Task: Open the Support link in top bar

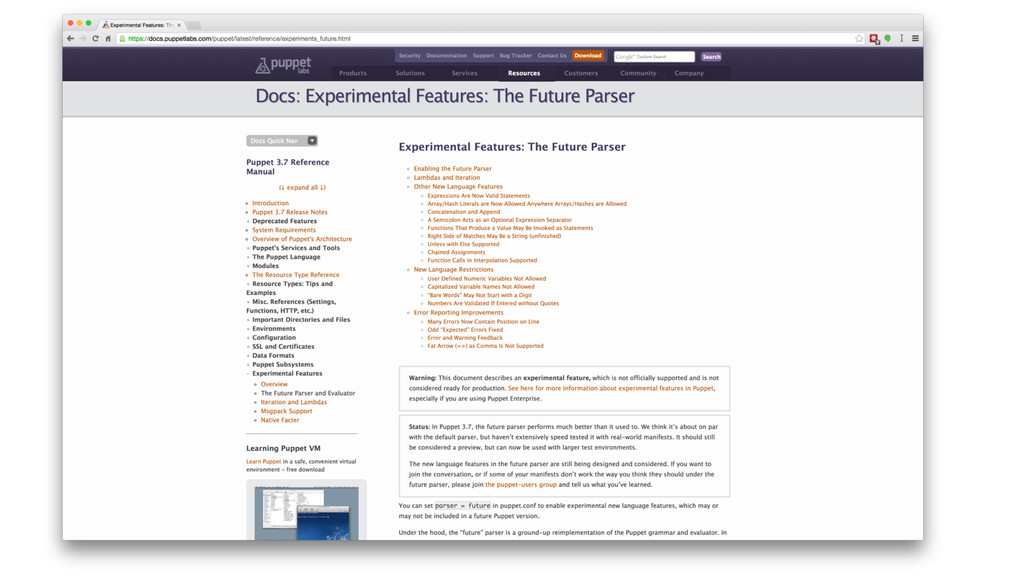Action: click(x=483, y=56)
